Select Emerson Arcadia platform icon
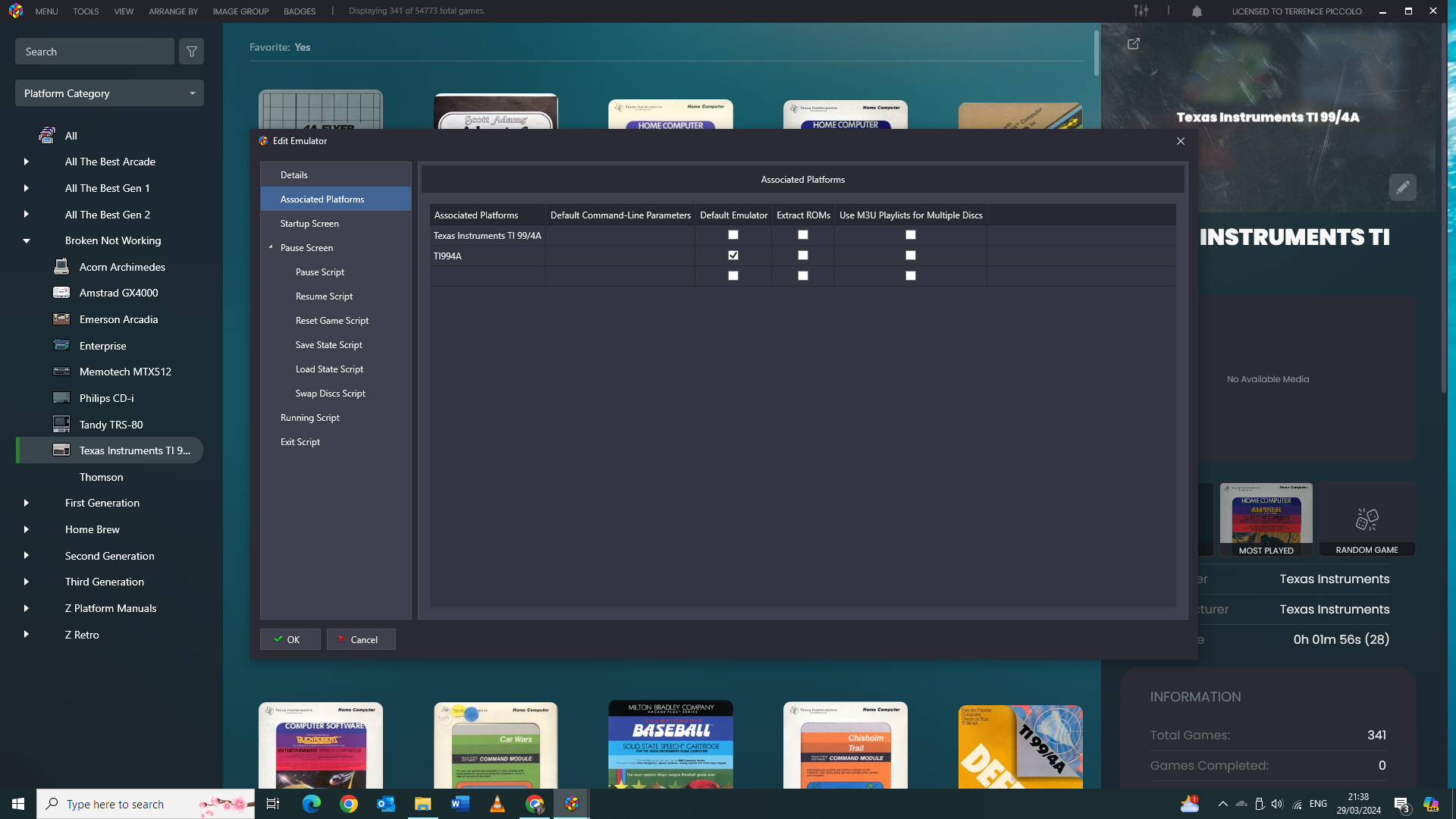This screenshot has height=819, width=1456. click(x=61, y=319)
